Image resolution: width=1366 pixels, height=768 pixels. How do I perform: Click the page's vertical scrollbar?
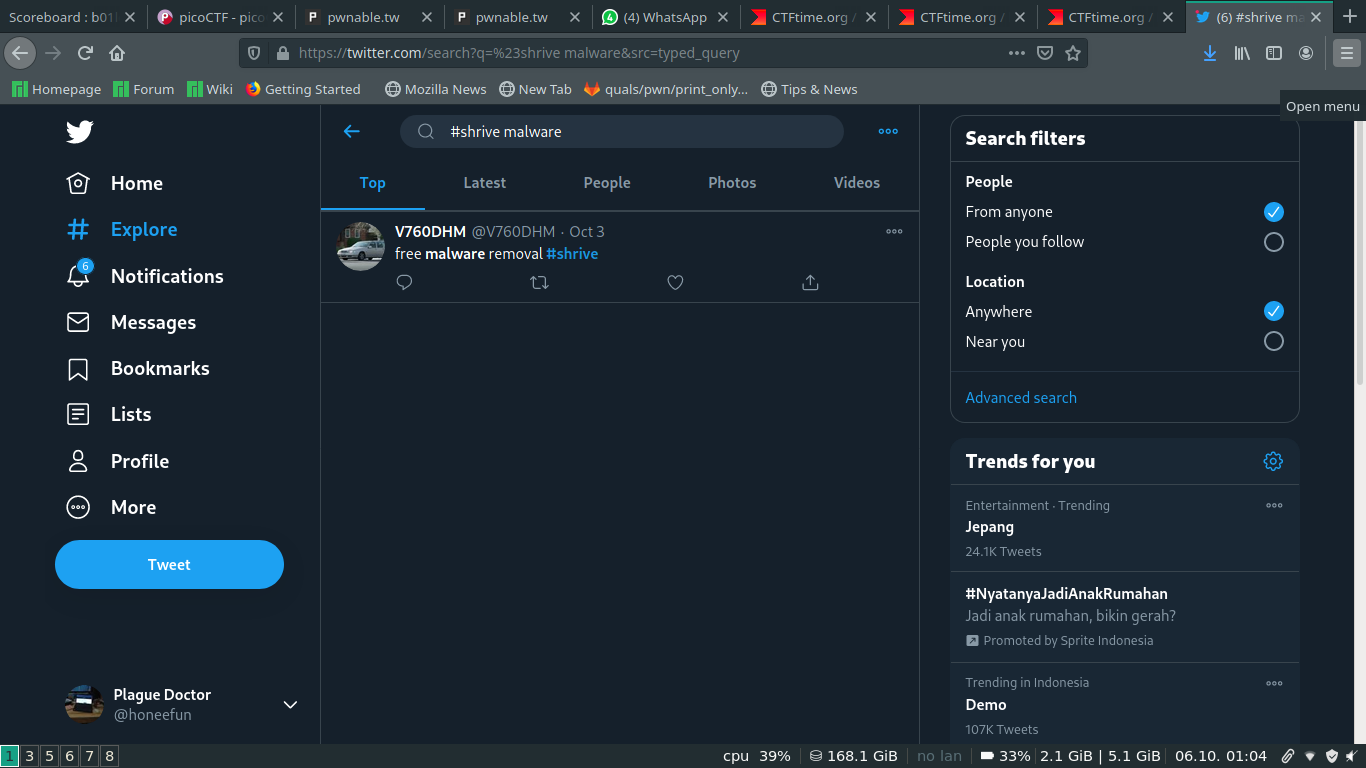point(1360,254)
